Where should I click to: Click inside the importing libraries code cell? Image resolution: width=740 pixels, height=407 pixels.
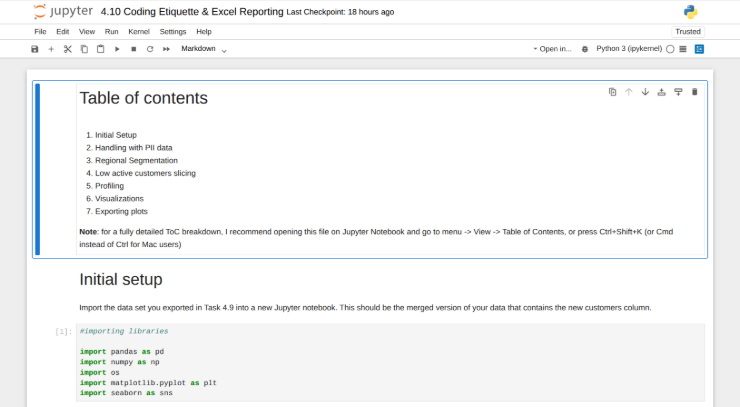390,362
